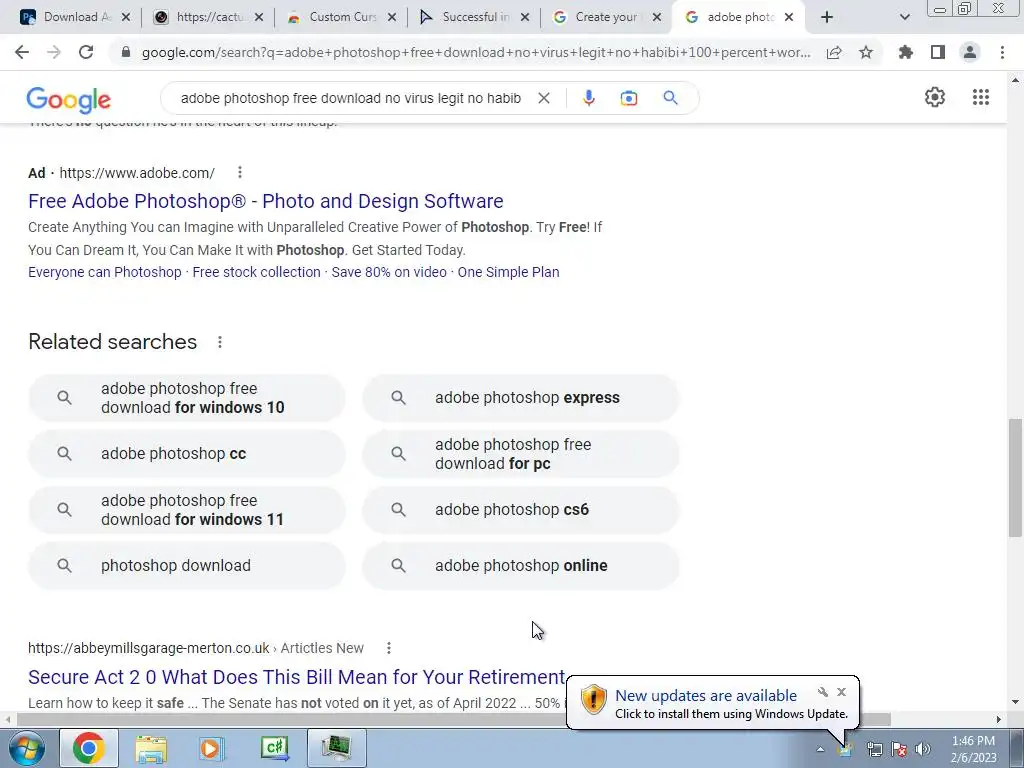Image resolution: width=1024 pixels, height=768 pixels.
Task: Click the volume speaker tray icon
Action: click(922, 749)
